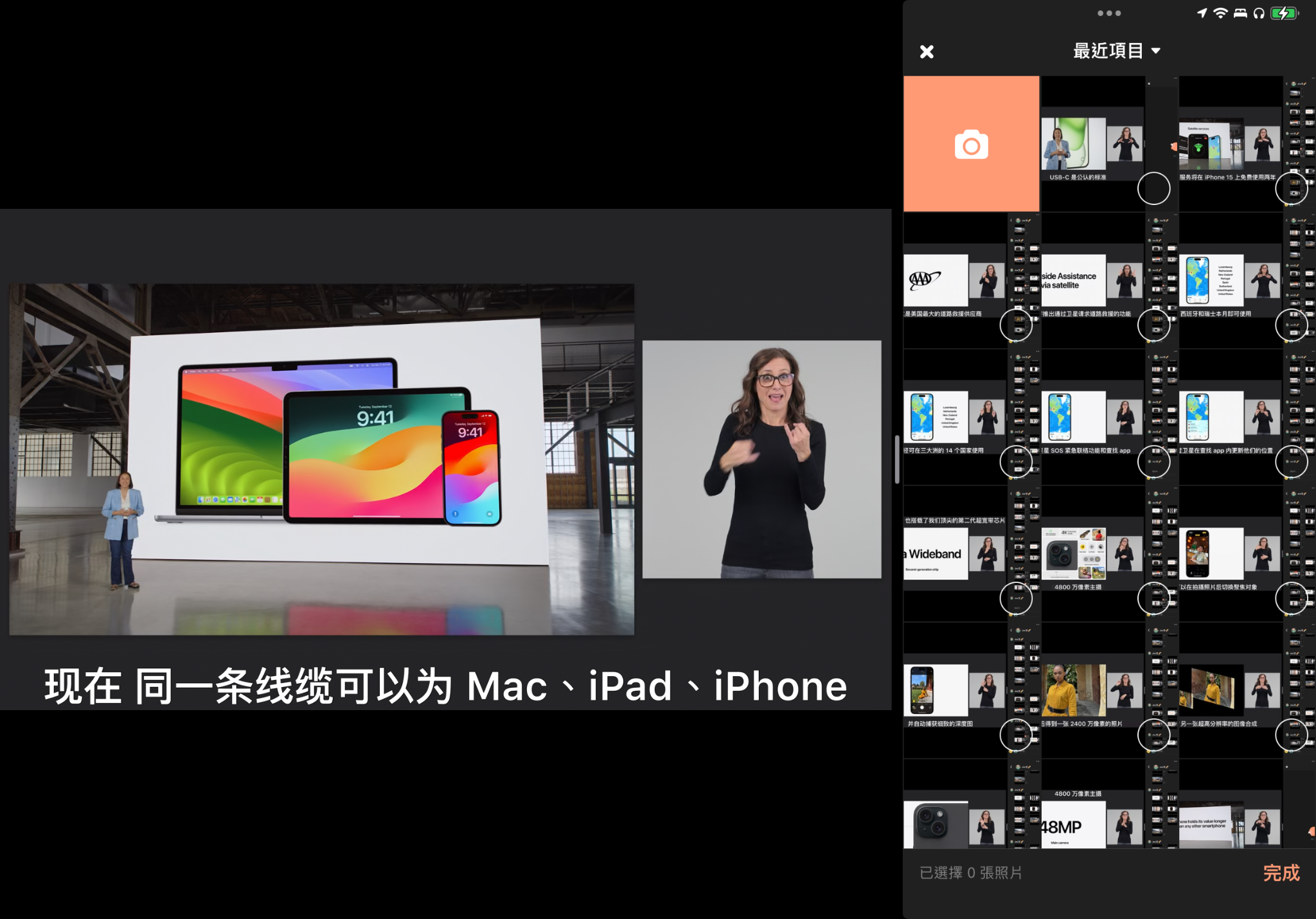Select circle on 查找 app 位置 photo

[x=1291, y=461]
